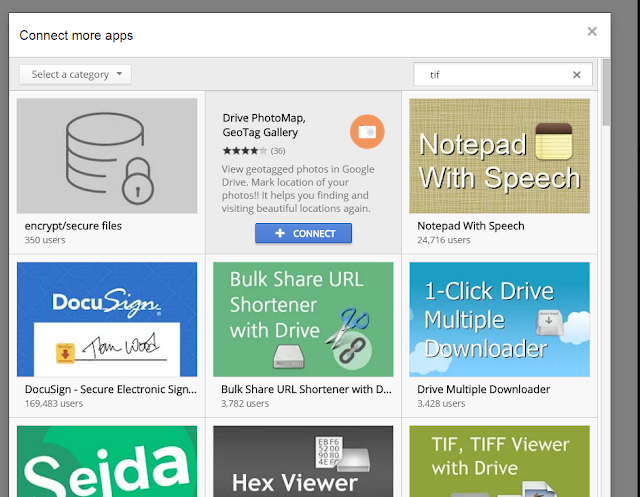The width and height of the screenshot is (640, 497).
Task: Clear the search field with the X icon
Action: click(576, 75)
